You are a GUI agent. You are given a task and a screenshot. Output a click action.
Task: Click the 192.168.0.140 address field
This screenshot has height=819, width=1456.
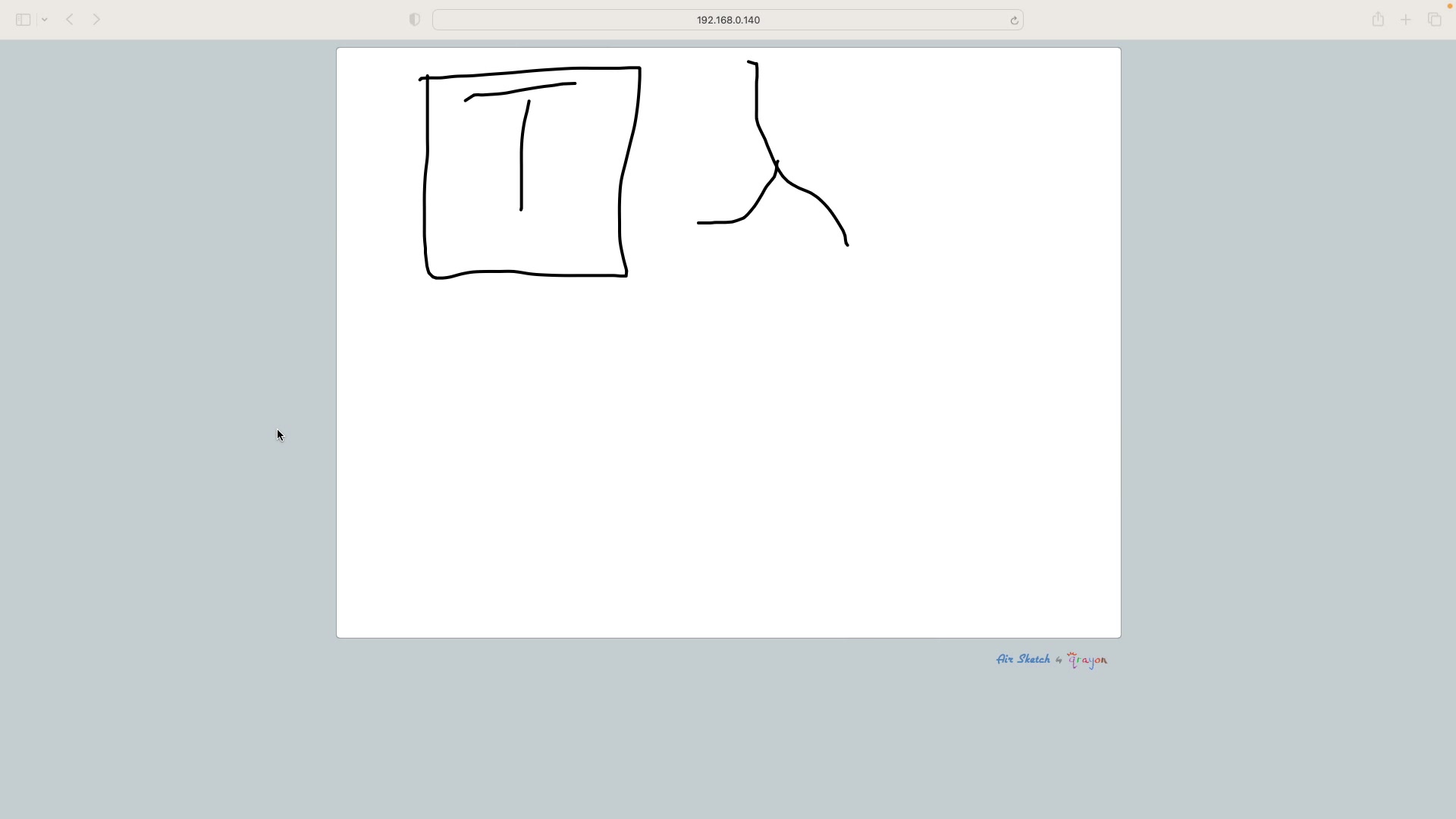(x=727, y=20)
